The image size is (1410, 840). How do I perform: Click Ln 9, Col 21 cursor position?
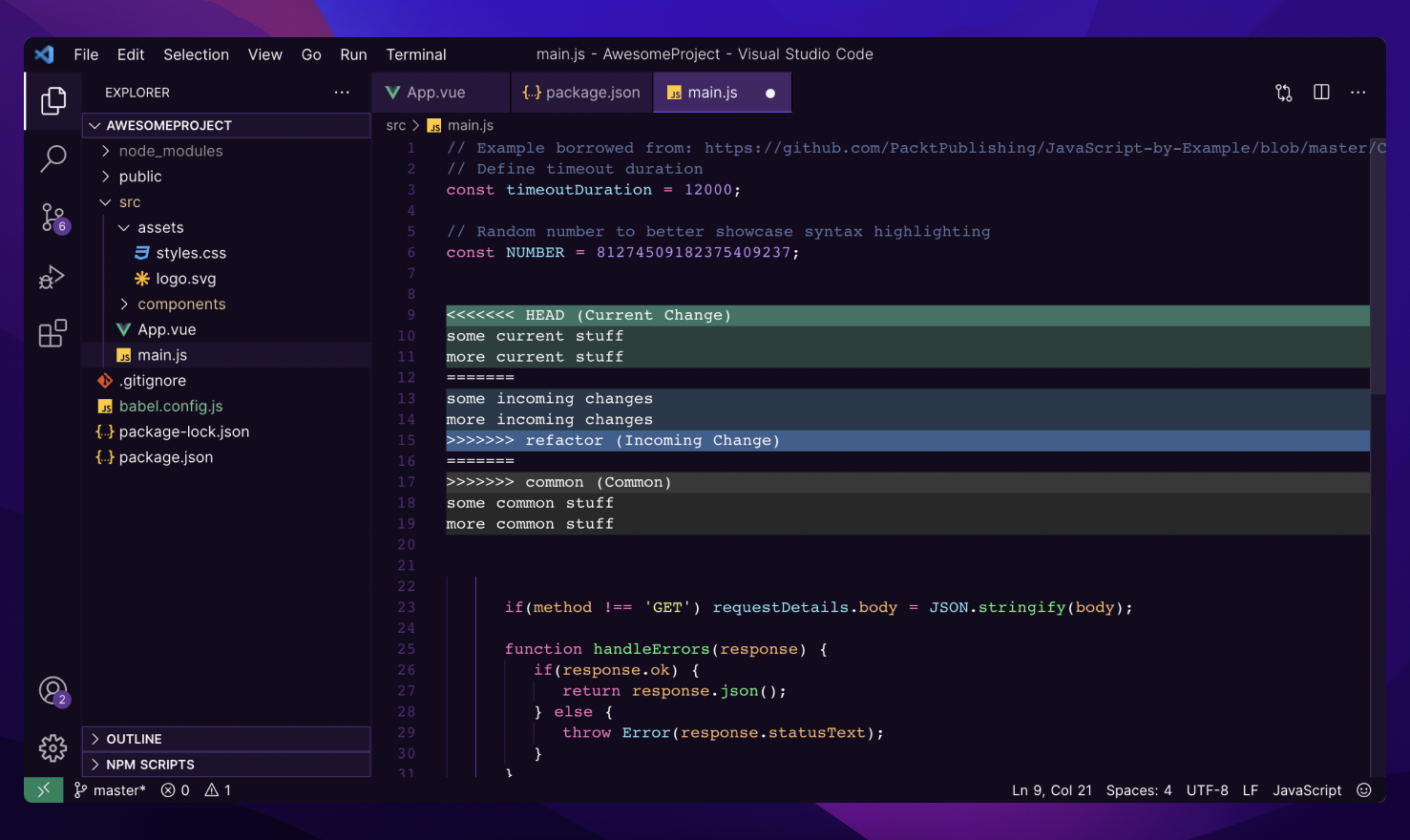click(x=1051, y=790)
